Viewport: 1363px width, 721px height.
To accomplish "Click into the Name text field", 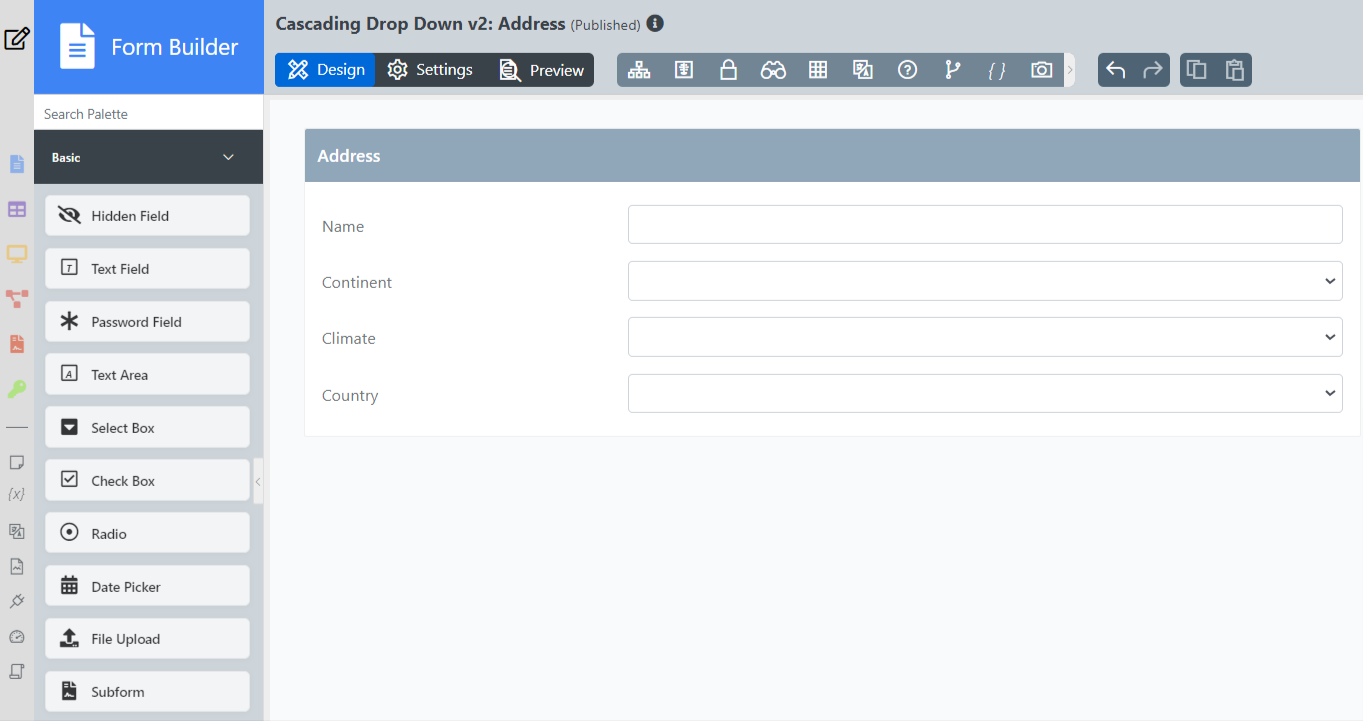I will [x=985, y=225].
